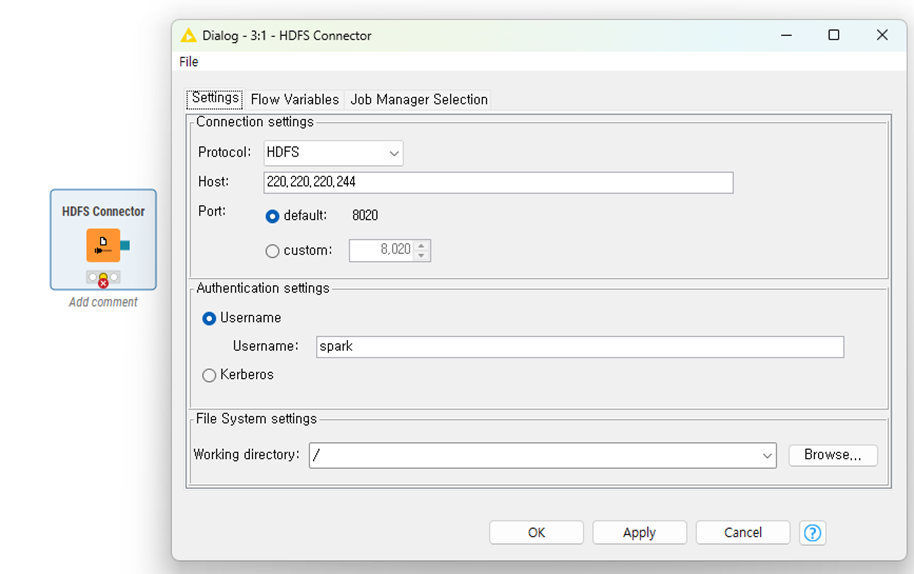The image size is (914, 574).
Task: Expand the Working directory dropdown arrow
Action: pos(767,455)
